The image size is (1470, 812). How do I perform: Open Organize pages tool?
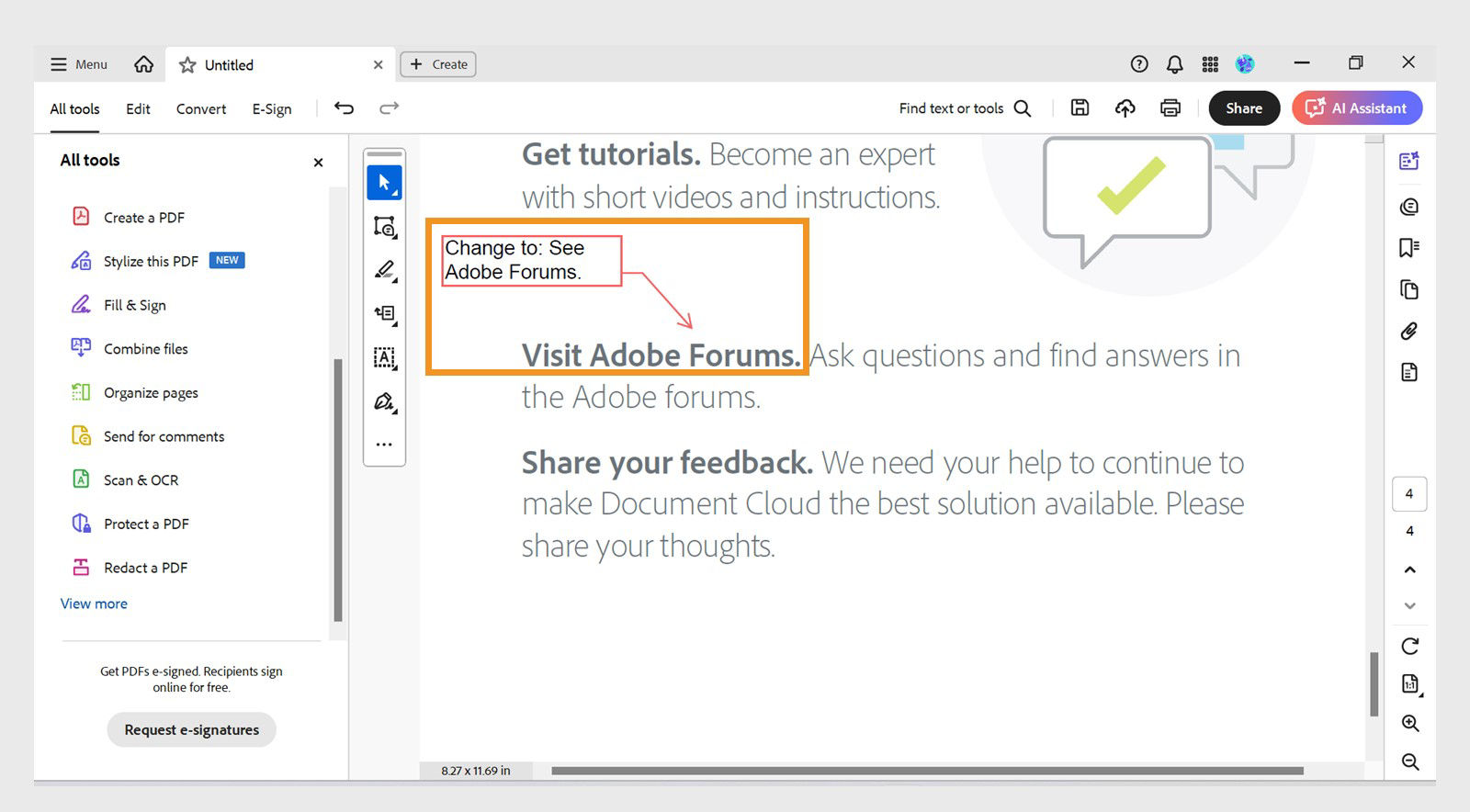[x=135, y=393]
